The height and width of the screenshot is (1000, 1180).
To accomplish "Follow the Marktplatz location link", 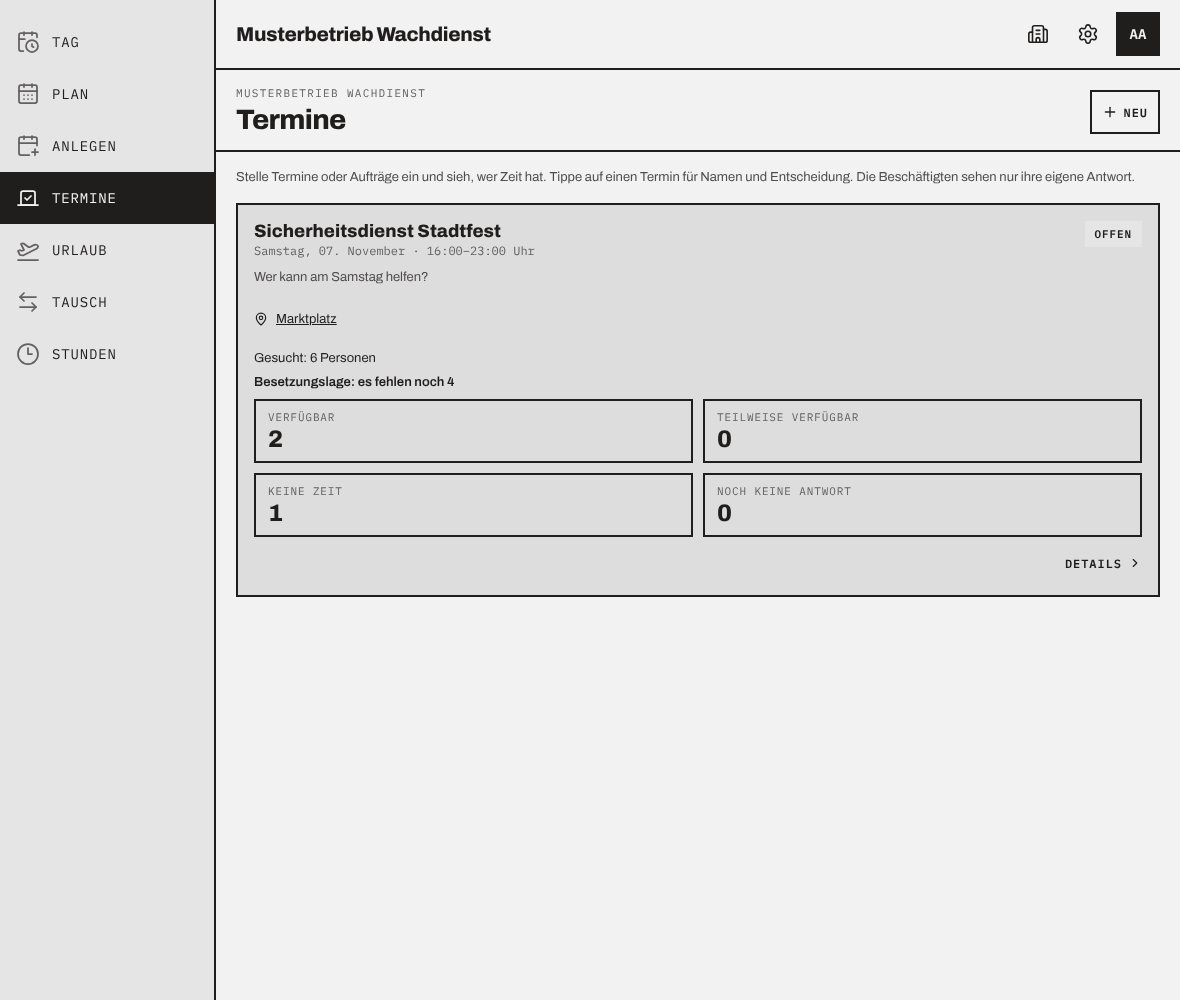I will pos(306,319).
